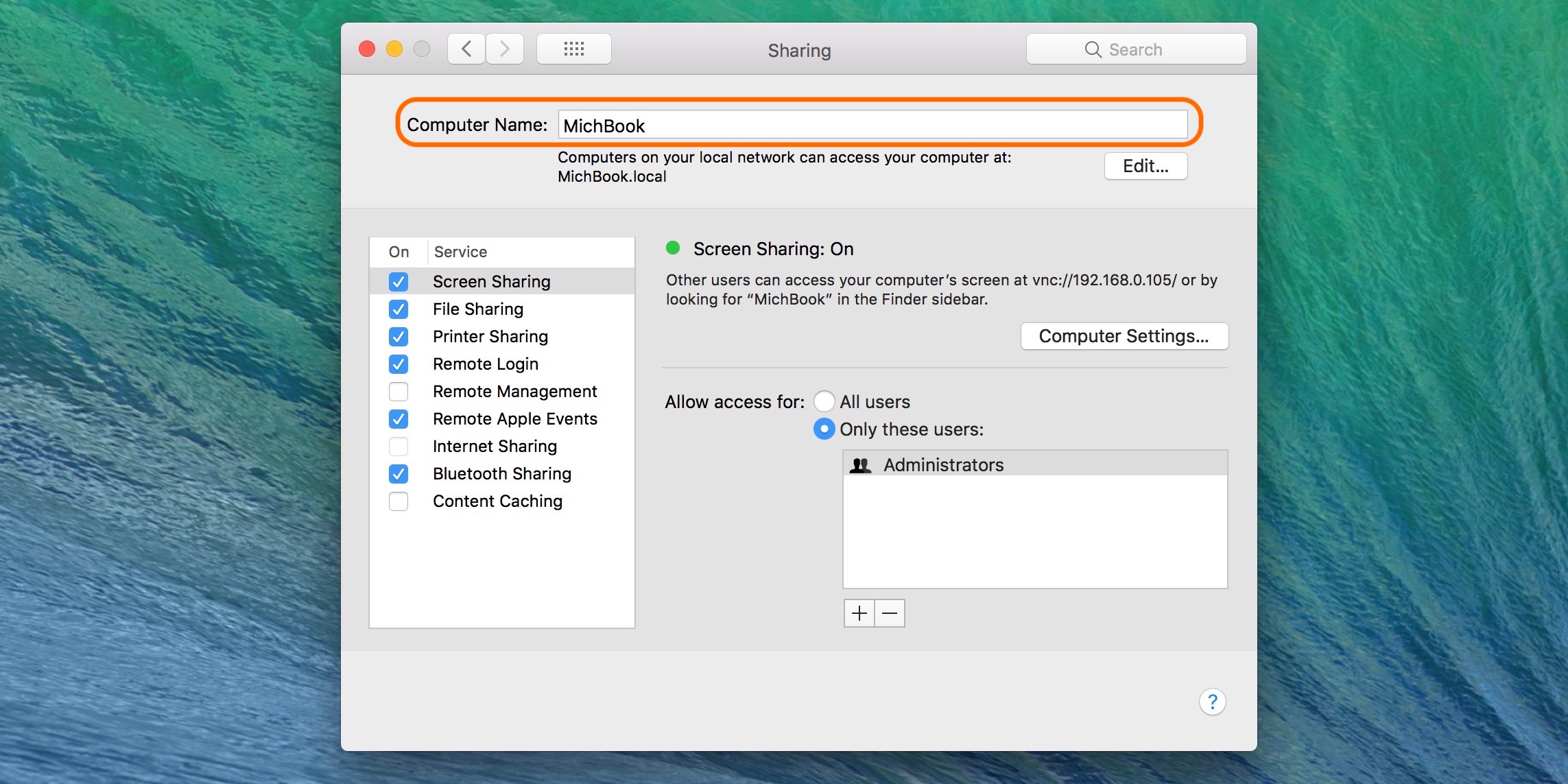Image resolution: width=1568 pixels, height=784 pixels.
Task: Click the Bluetooth Sharing service icon
Action: tap(398, 474)
